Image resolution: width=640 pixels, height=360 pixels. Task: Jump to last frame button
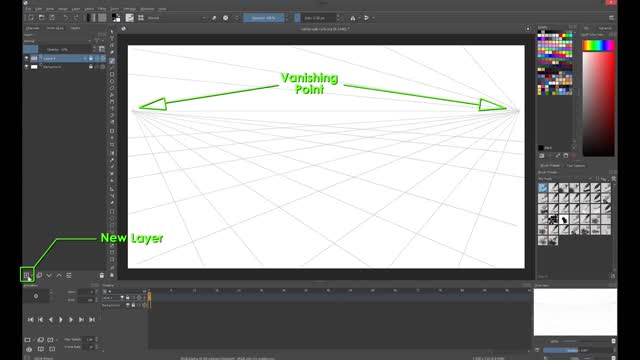click(92, 320)
